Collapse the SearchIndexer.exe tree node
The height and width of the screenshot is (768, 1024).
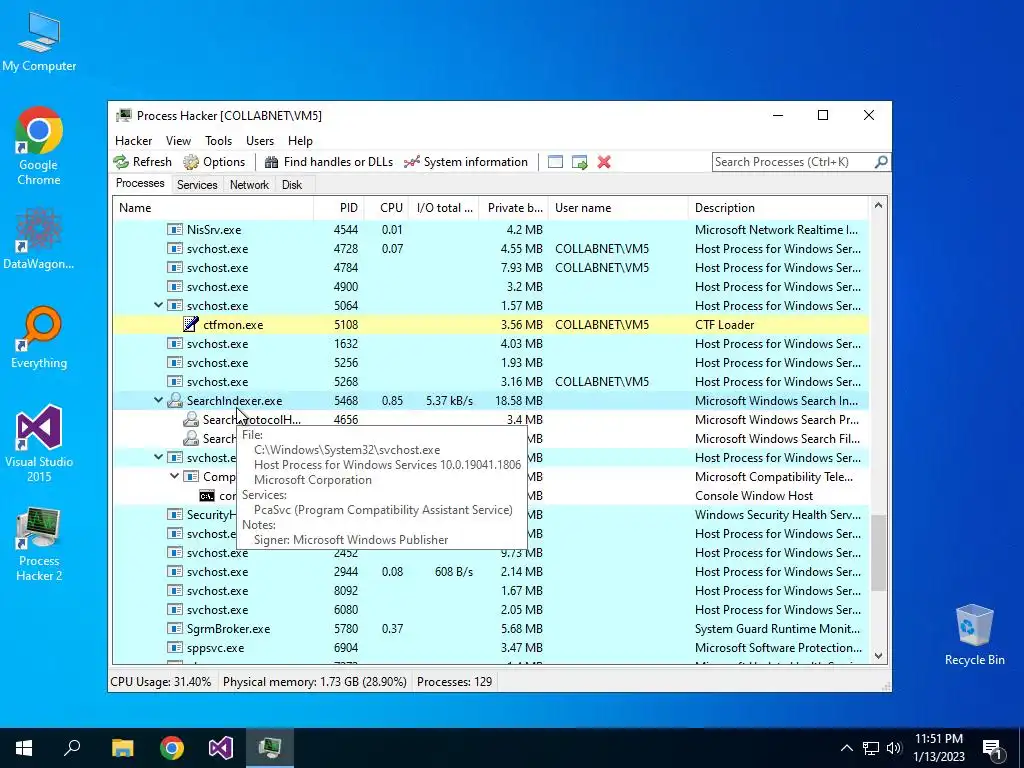[158, 400]
